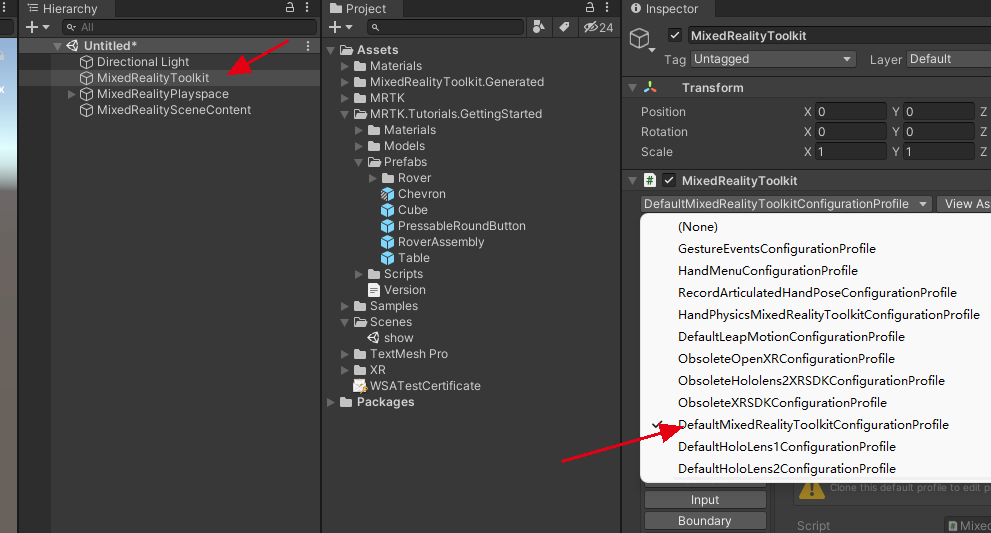991x533 pixels.
Task: Select the WSATestCertificate file icon
Action: 360,386
